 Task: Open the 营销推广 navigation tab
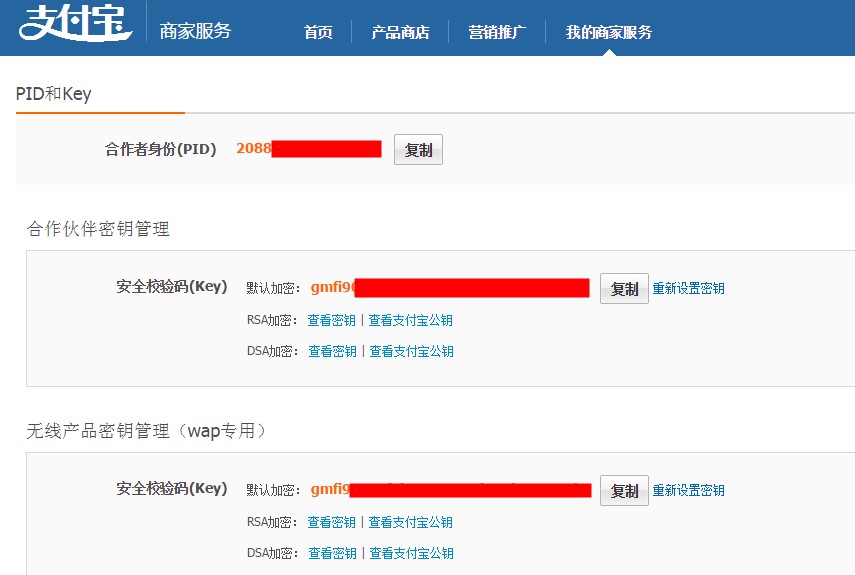(x=497, y=32)
